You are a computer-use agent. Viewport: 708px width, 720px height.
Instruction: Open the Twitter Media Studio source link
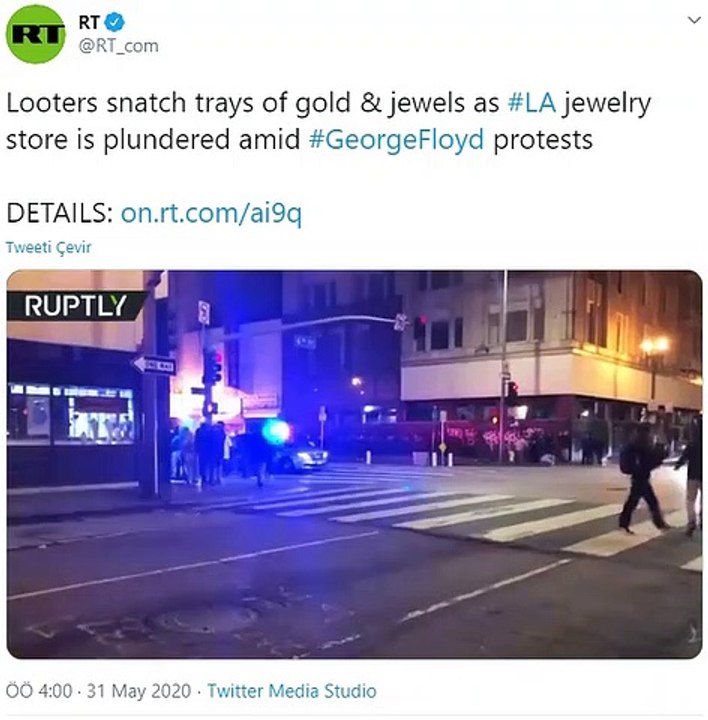[292, 691]
